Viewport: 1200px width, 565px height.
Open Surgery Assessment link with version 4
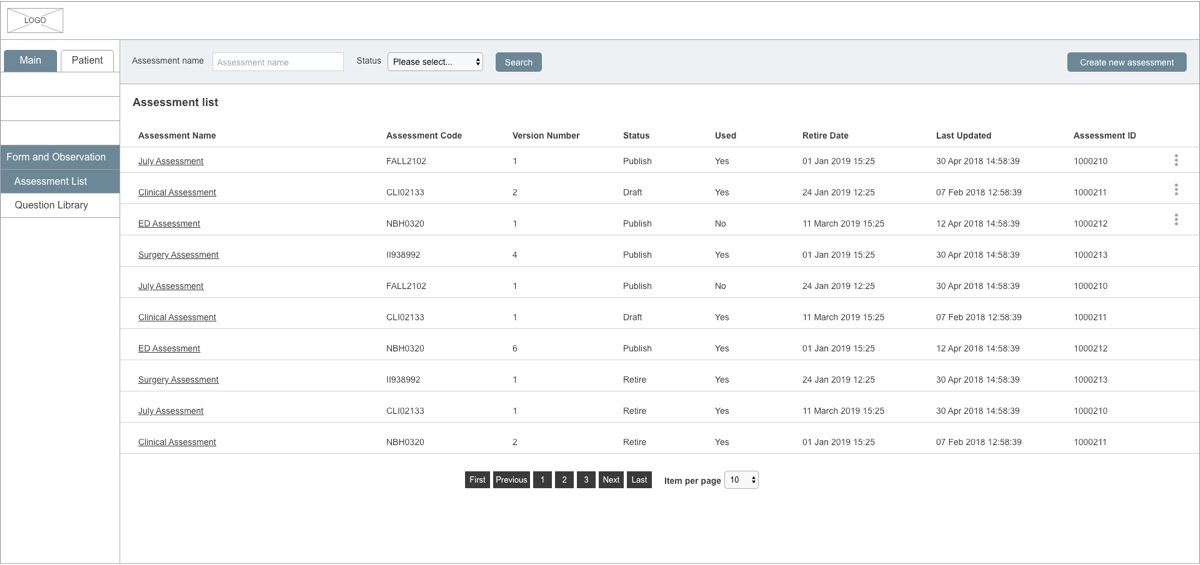click(x=178, y=255)
